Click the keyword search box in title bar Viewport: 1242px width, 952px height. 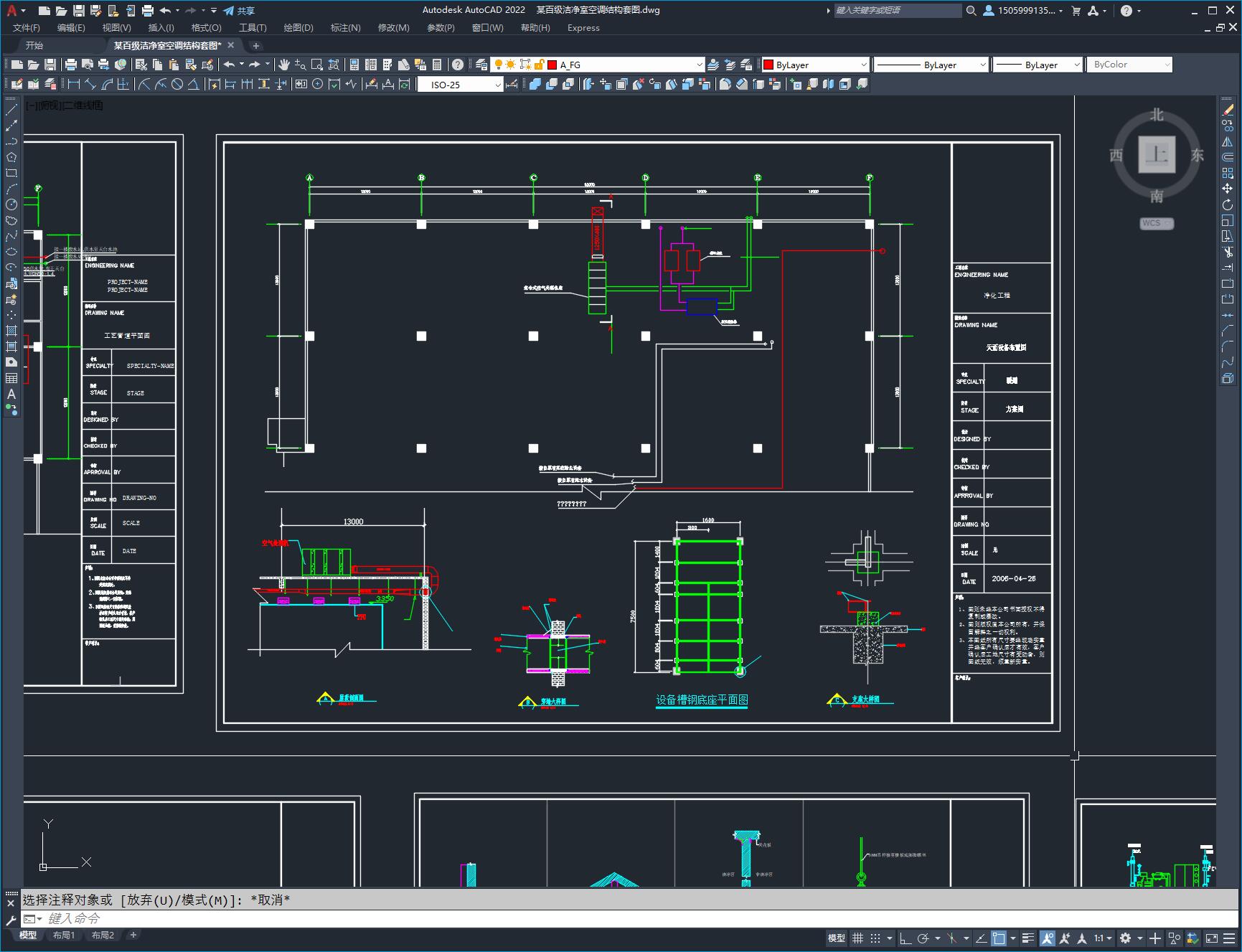(x=898, y=11)
